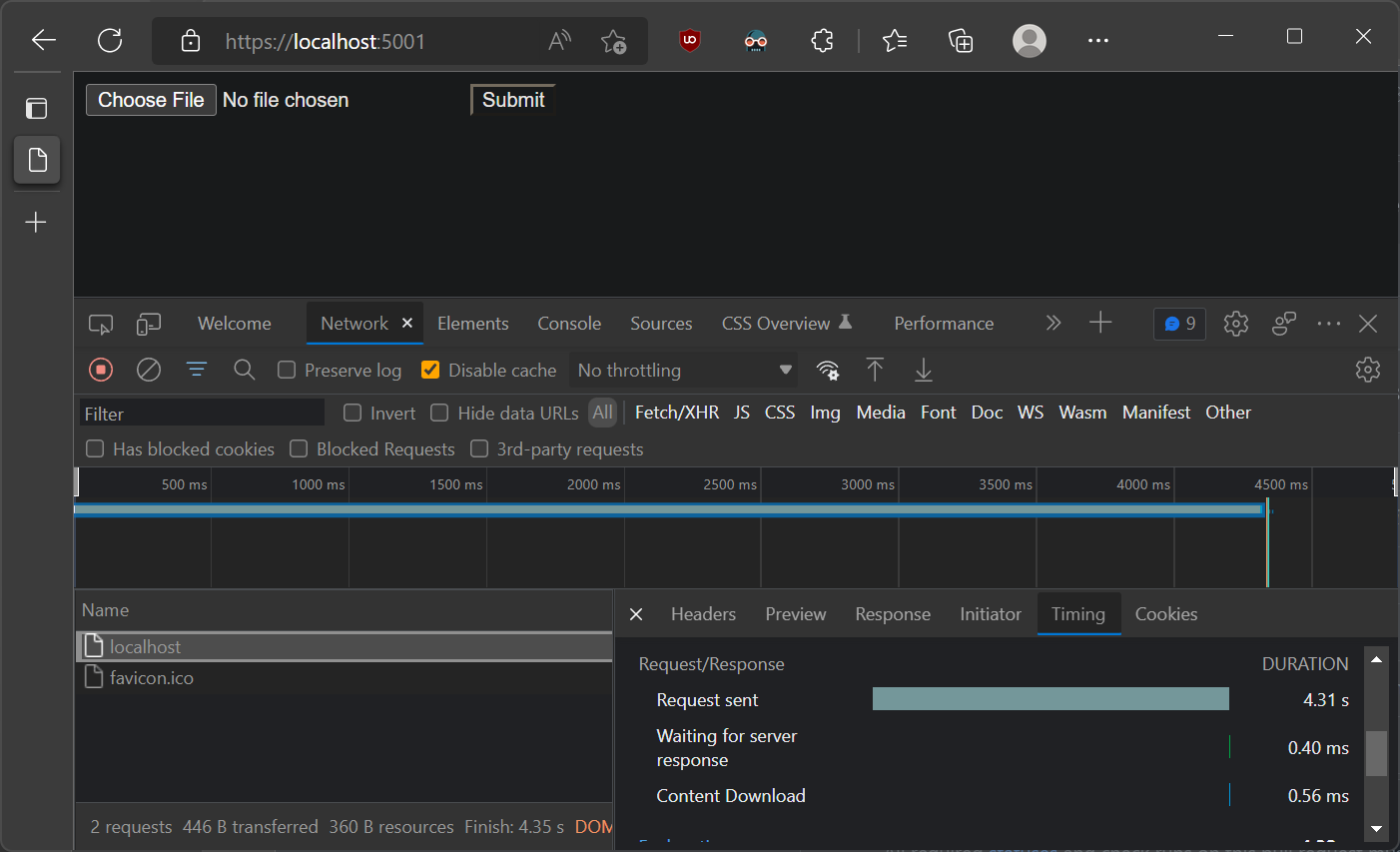1400x852 pixels.
Task: Open the uBlock Origin extension
Action: 690,41
